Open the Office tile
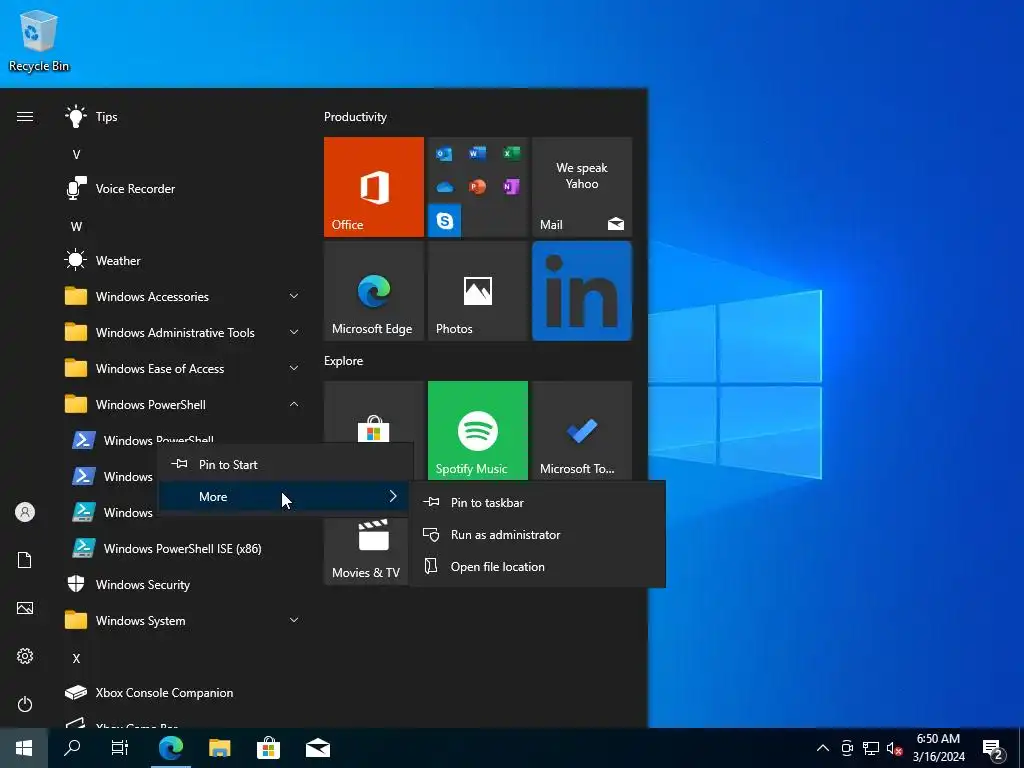Screen dimensions: 1024x768 (374, 187)
